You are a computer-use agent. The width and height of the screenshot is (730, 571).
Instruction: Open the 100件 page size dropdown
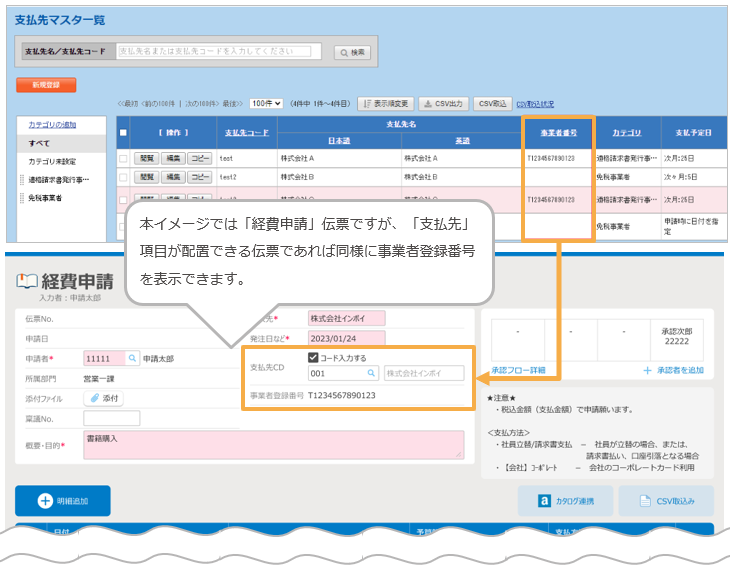265,103
